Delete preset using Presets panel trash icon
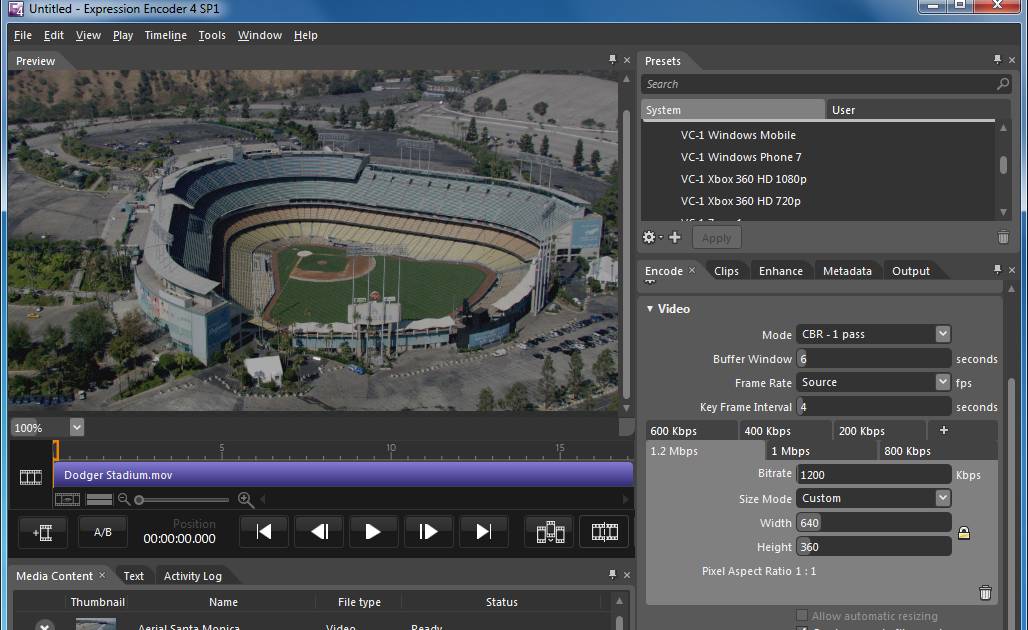Viewport: 1028px width, 630px height. coord(1003,237)
